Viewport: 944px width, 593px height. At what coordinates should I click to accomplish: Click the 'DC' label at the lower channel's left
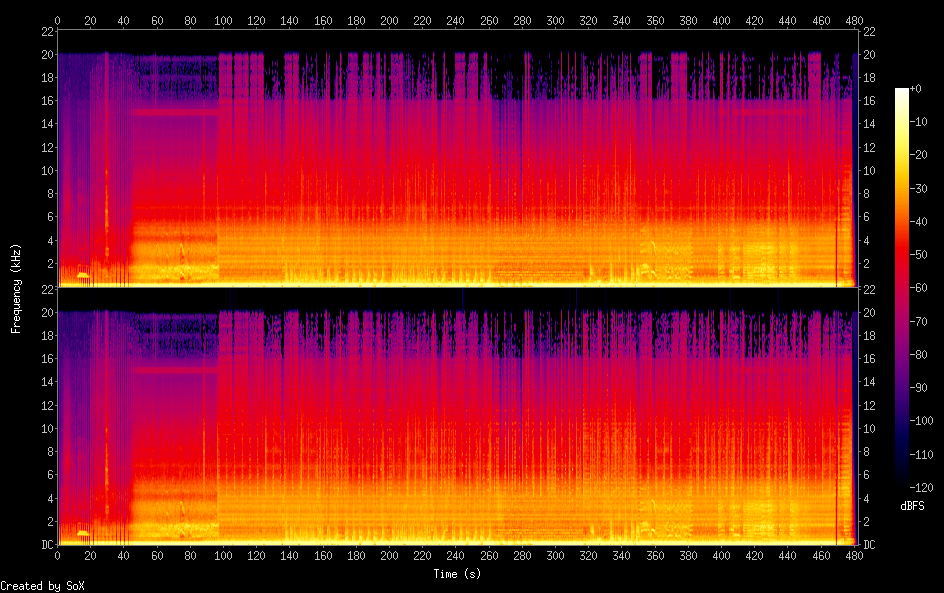click(x=46, y=545)
